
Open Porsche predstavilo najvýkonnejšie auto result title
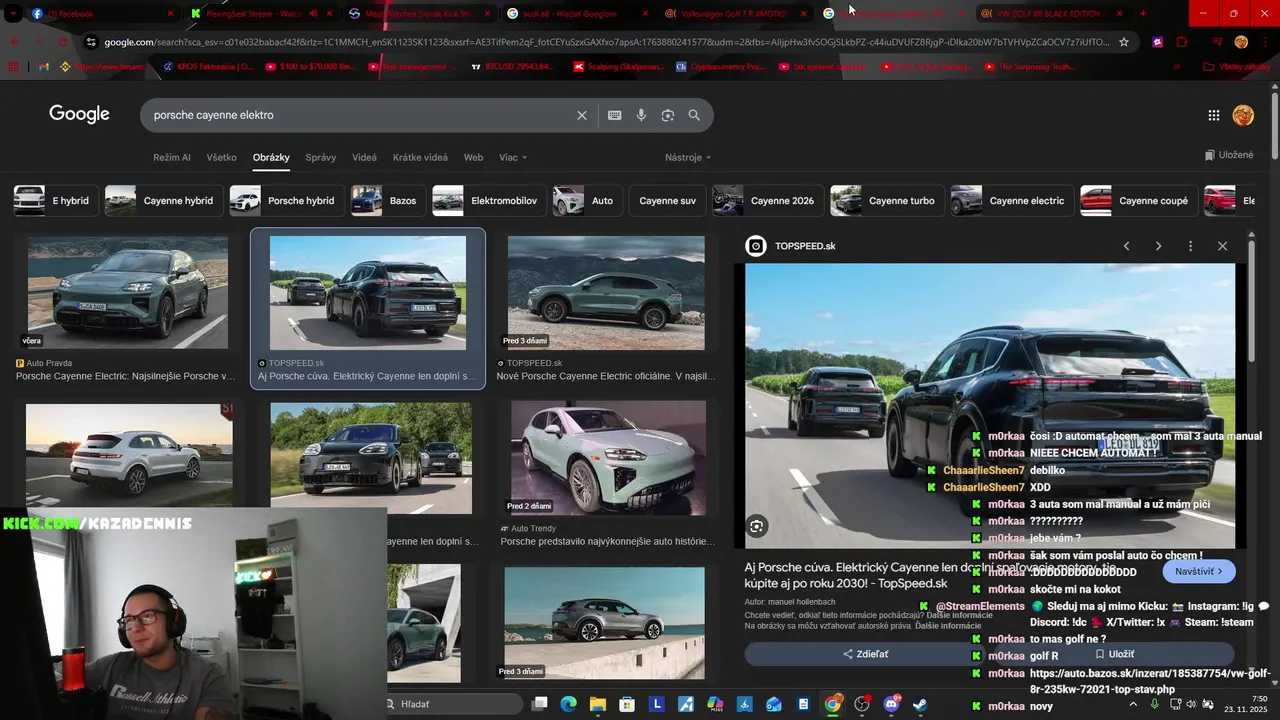click(x=608, y=541)
